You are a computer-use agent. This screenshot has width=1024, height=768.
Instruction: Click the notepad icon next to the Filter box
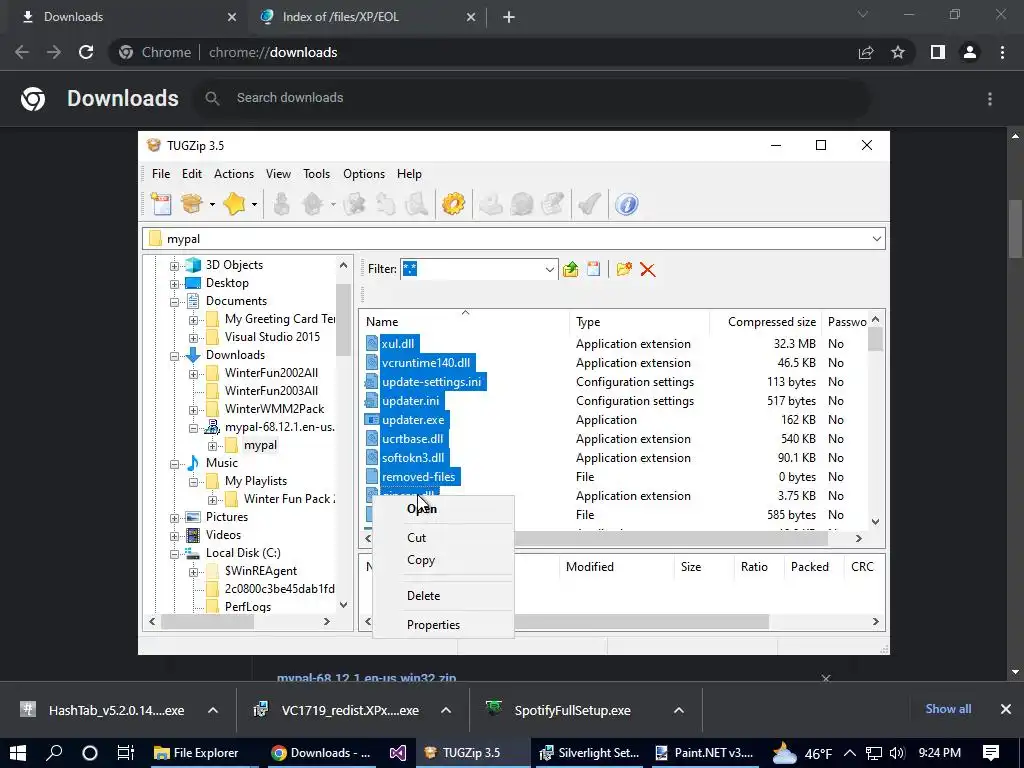point(594,269)
